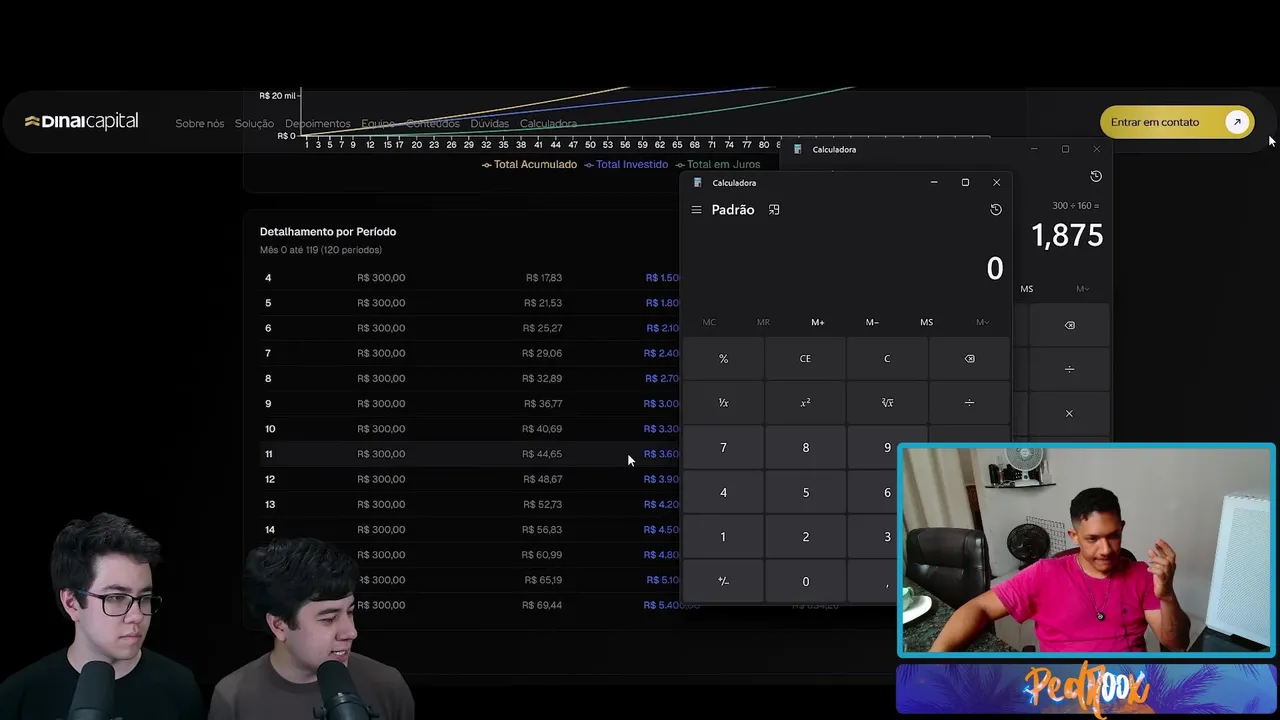Toggle Total Investido chart legend series
Viewport: 1280px width, 720px height.
point(626,165)
